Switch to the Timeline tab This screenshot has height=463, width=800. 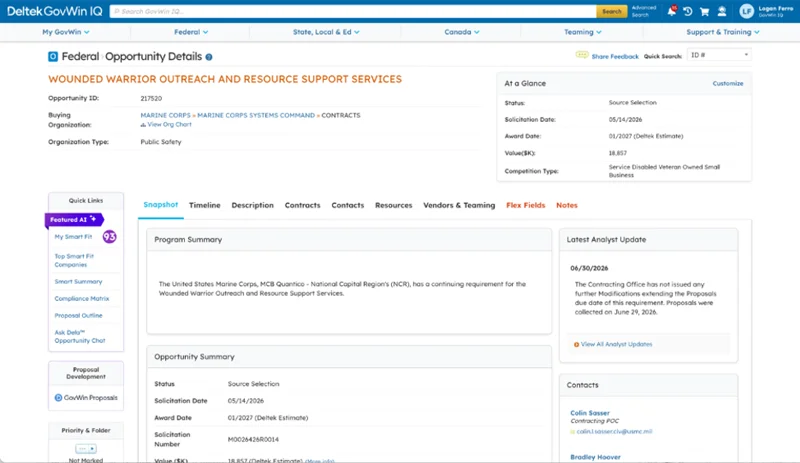click(205, 205)
